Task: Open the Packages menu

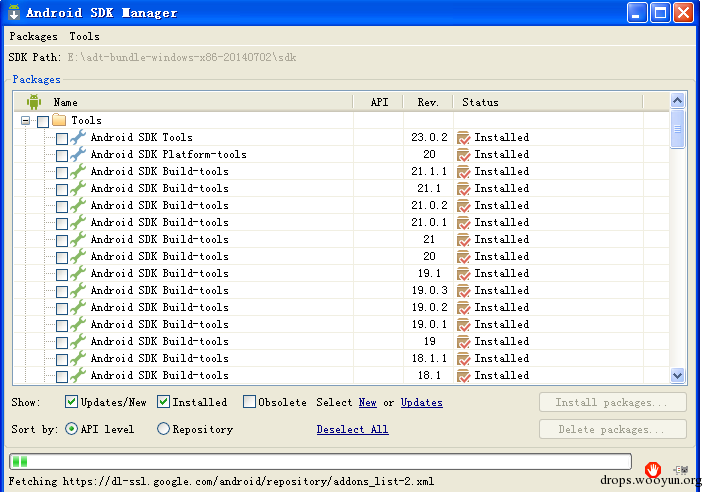Action: [34, 36]
